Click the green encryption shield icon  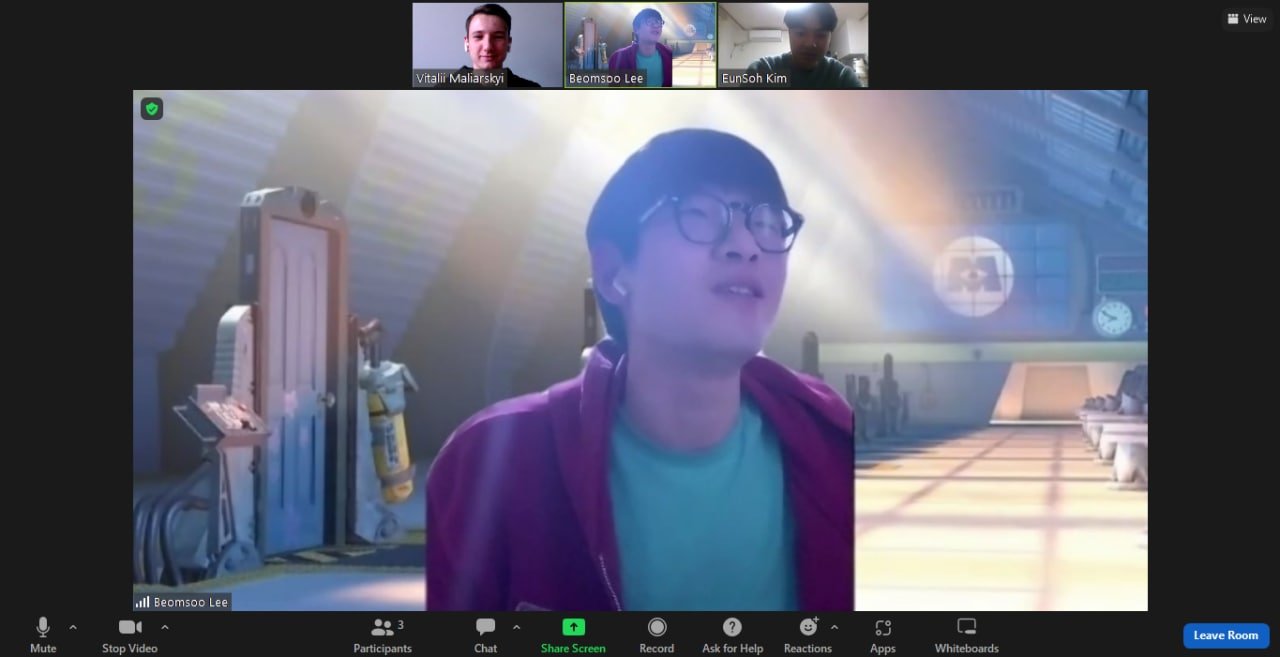tap(152, 109)
